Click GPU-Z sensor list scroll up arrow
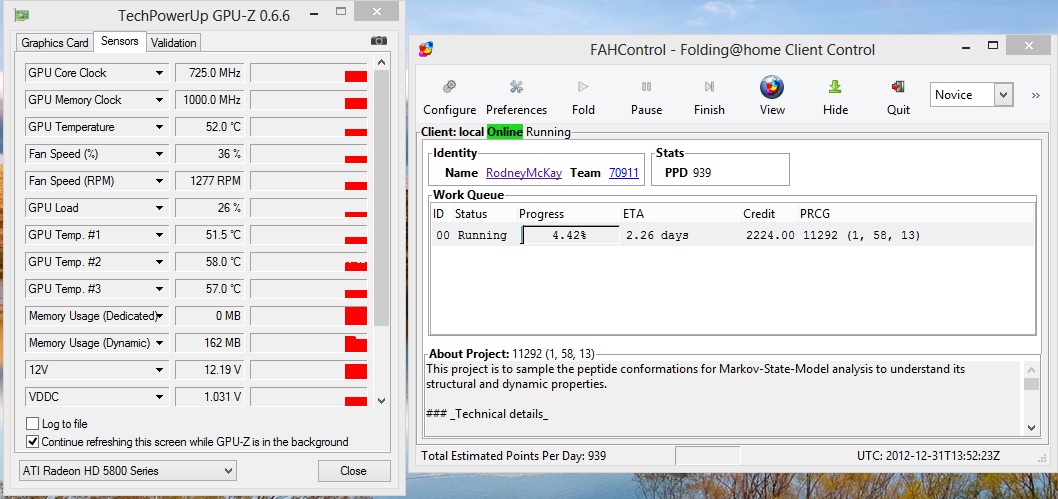The image size is (1058, 499). 381,63
